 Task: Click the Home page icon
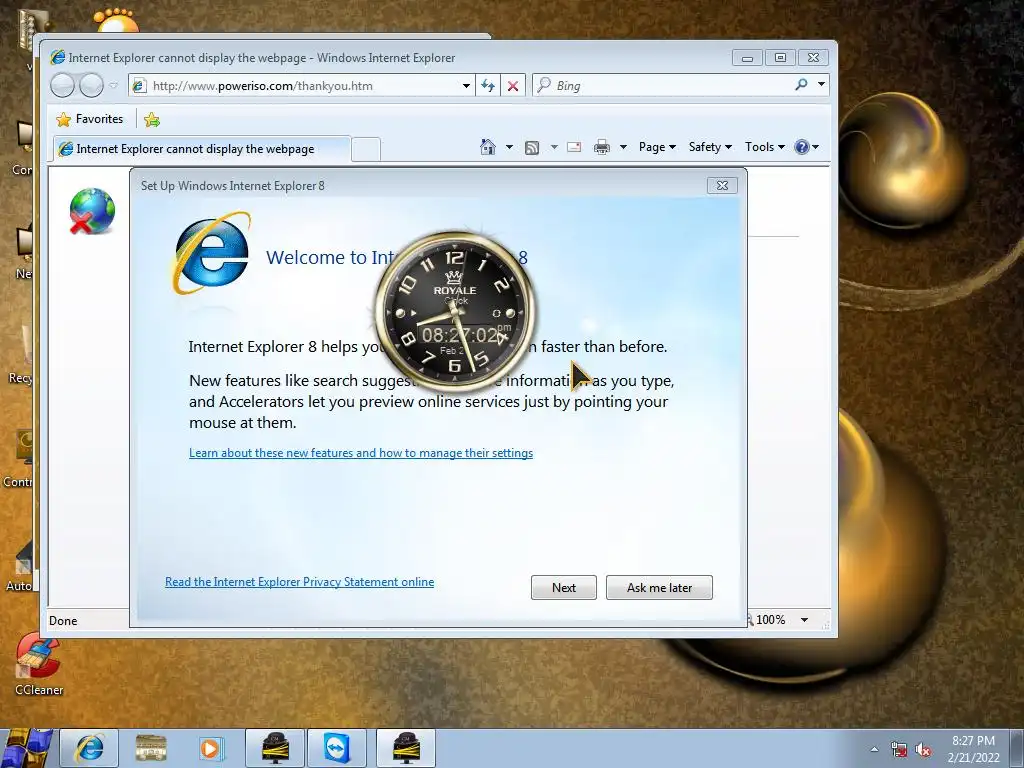pyautogui.click(x=488, y=147)
